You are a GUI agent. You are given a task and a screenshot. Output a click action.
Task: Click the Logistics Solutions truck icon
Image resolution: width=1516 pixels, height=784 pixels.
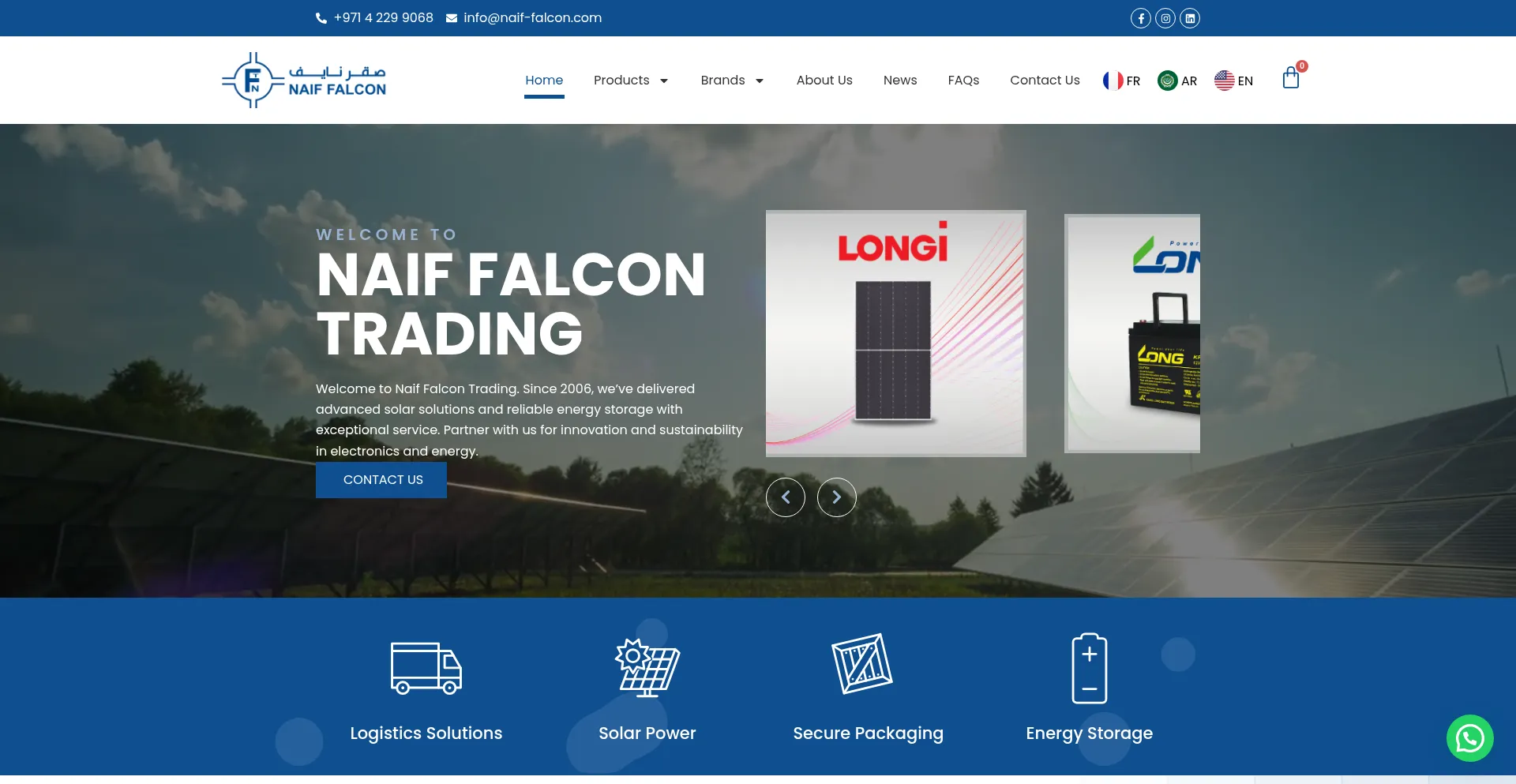[426, 668]
